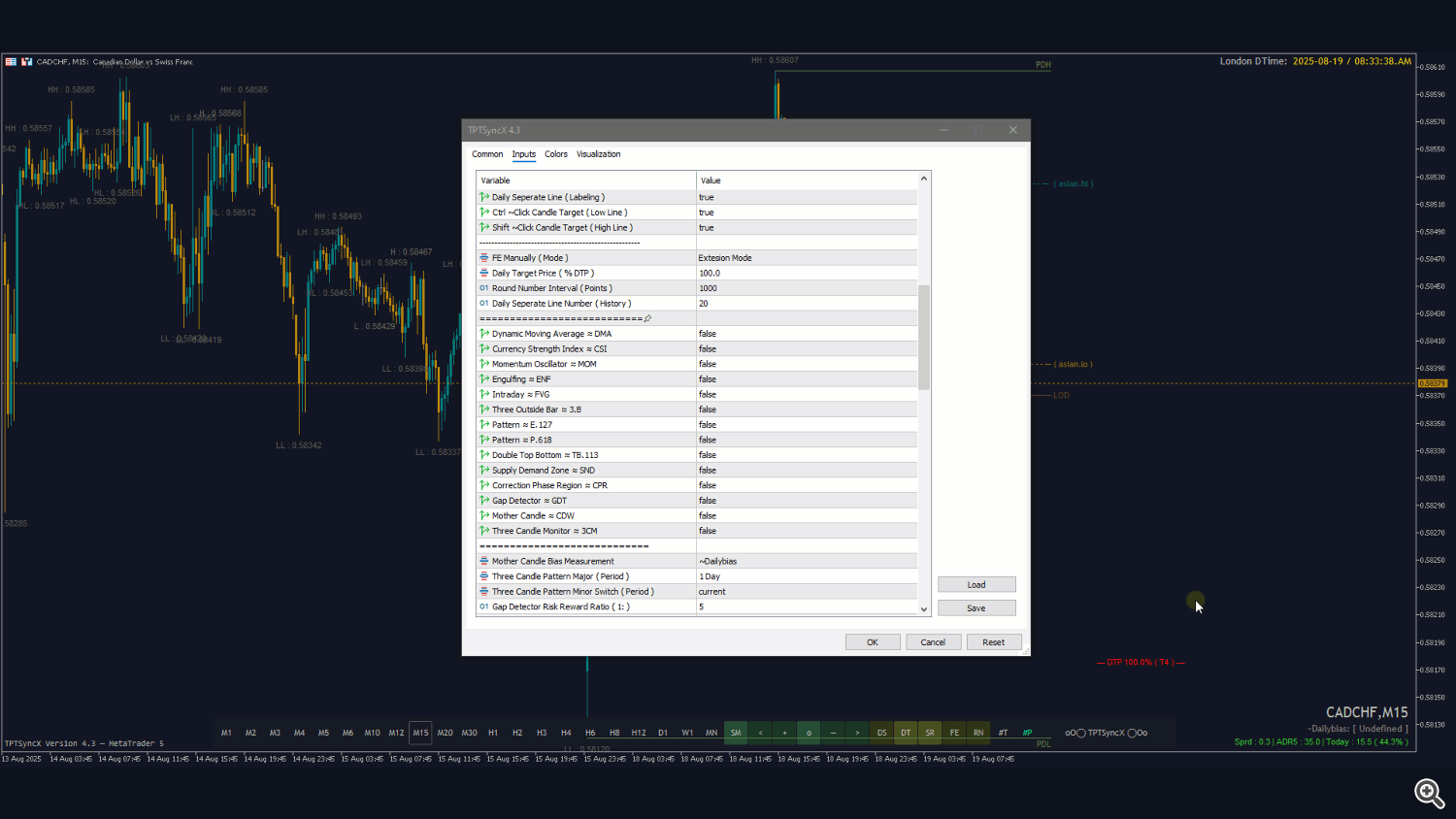Select the FE tool button
Screen dimensions: 1456x819
click(x=954, y=733)
